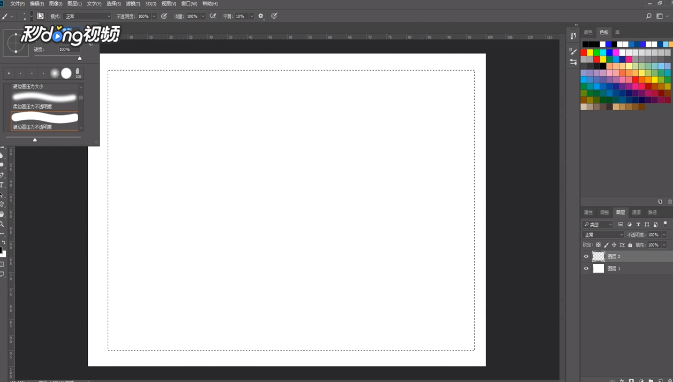Select the soft round brush in recent brushes
The height and width of the screenshot is (382, 673).
pyautogui.click(x=55, y=73)
